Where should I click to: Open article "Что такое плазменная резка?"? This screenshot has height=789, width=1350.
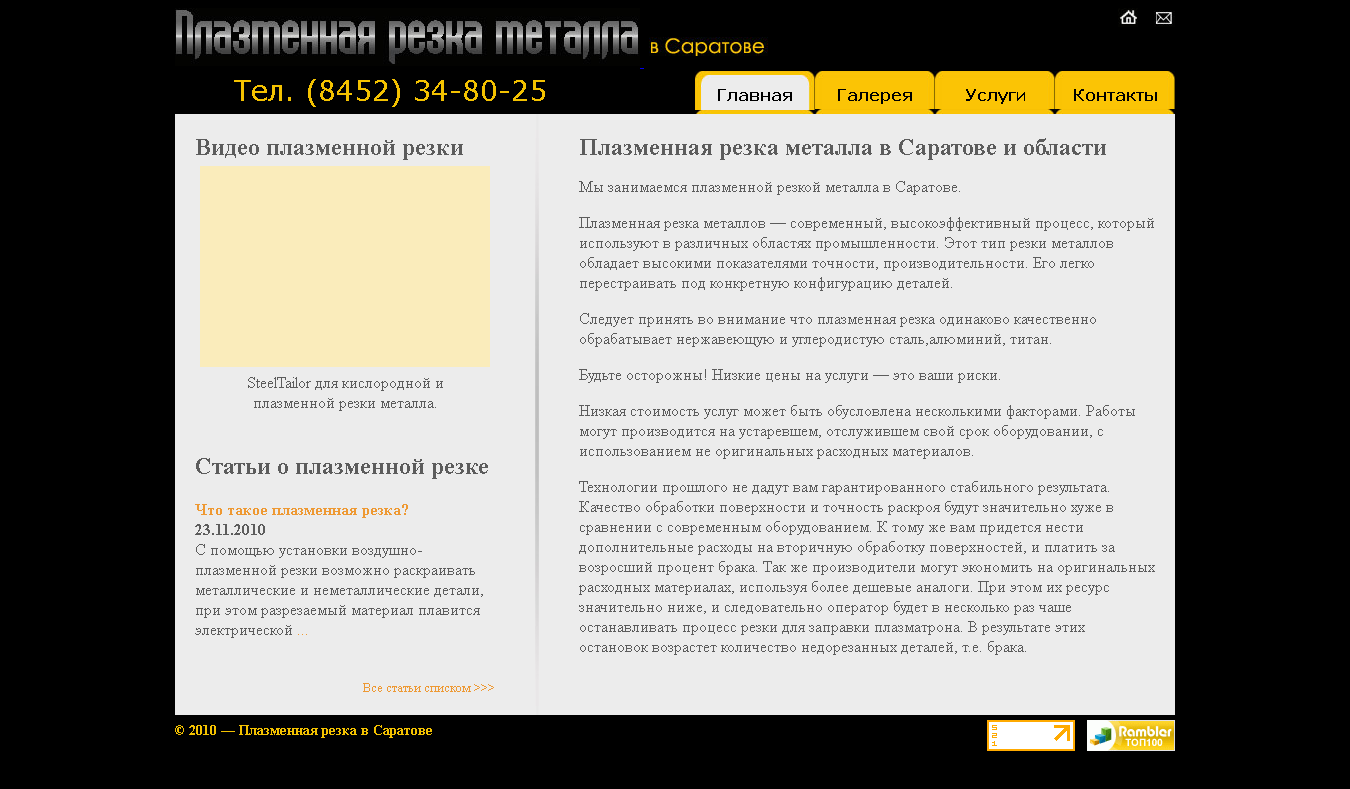coord(302,510)
